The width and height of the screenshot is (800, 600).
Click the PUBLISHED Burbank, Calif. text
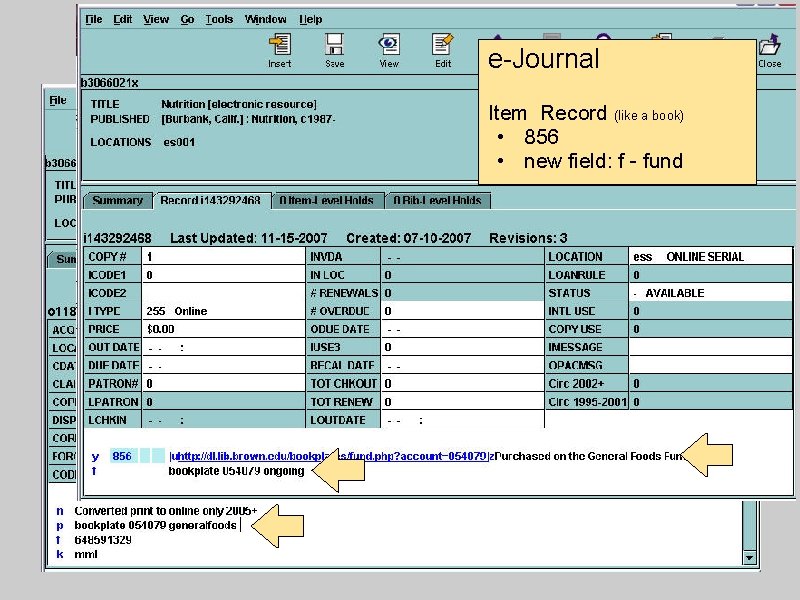tap(248, 119)
